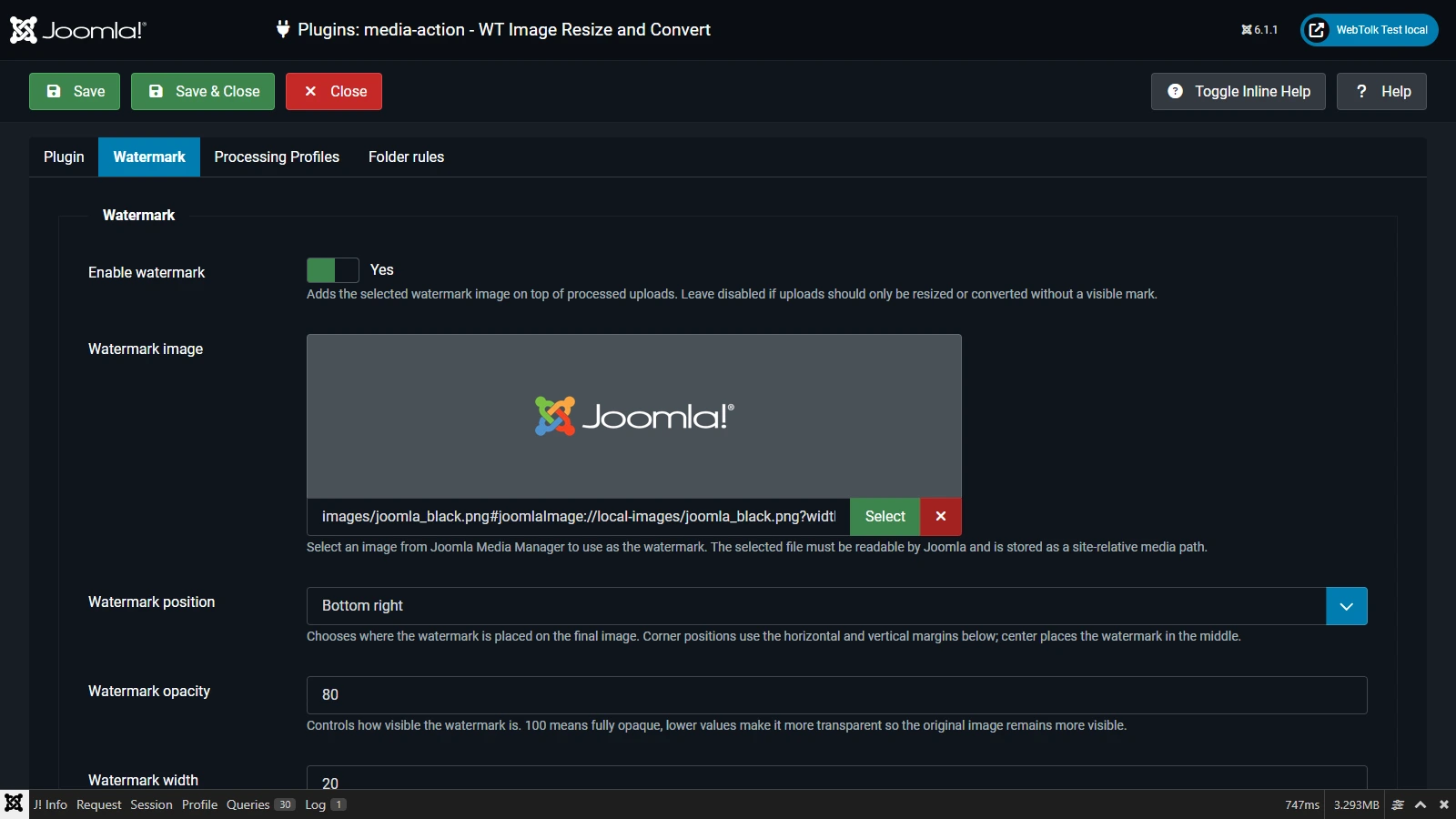The width and height of the screenshot is (1456, 819).
Task: Open the J! Info debug tab
Action: click(x=51, y=804)
